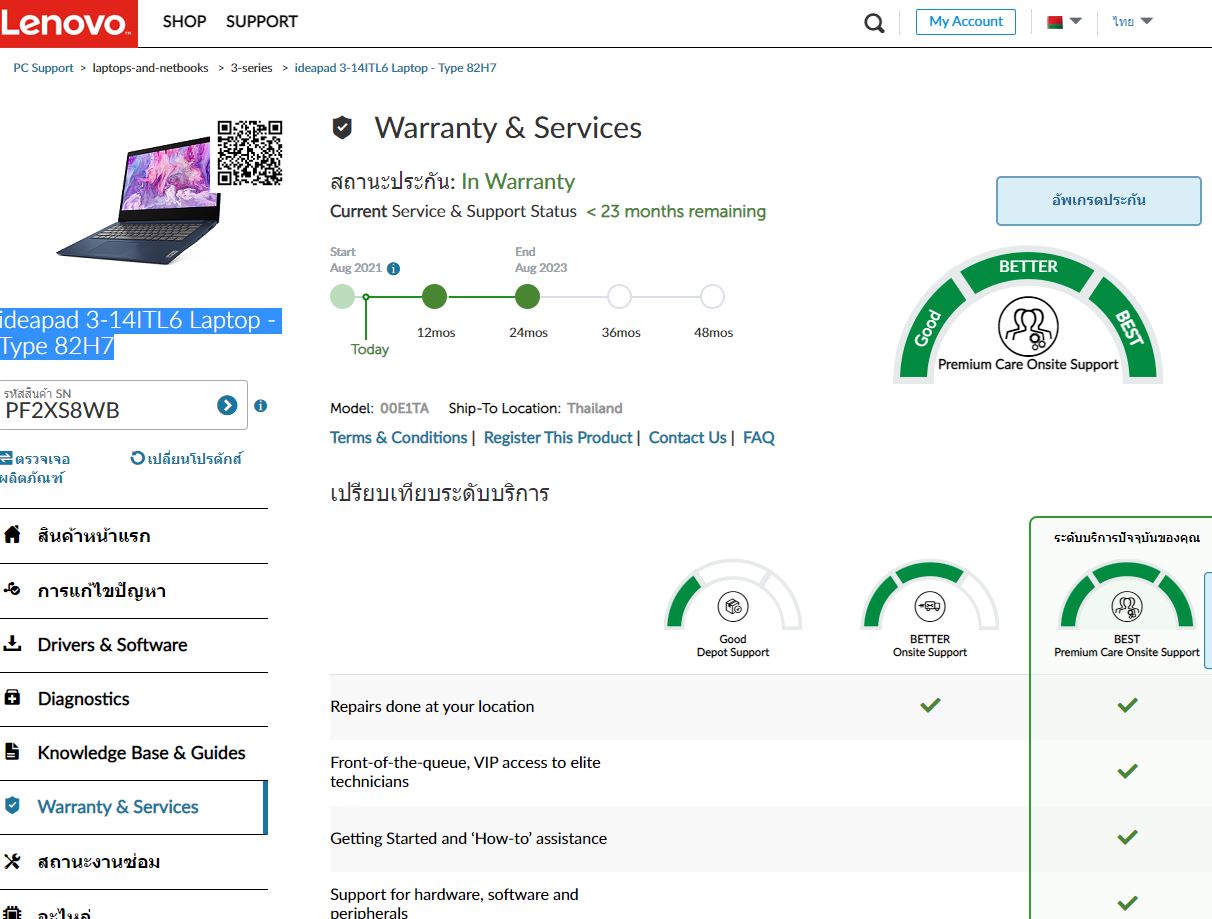
Task: Open the ไทย language dropdown
Action: click(1132, 22)
